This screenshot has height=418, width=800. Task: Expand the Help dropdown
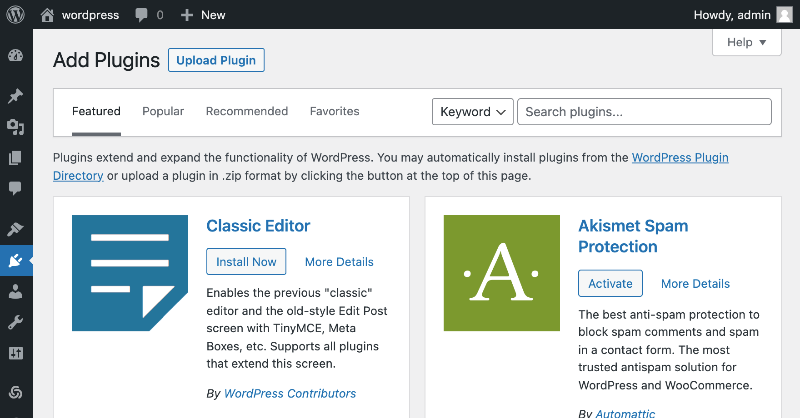pyautogui.click(x=746, y=42)
